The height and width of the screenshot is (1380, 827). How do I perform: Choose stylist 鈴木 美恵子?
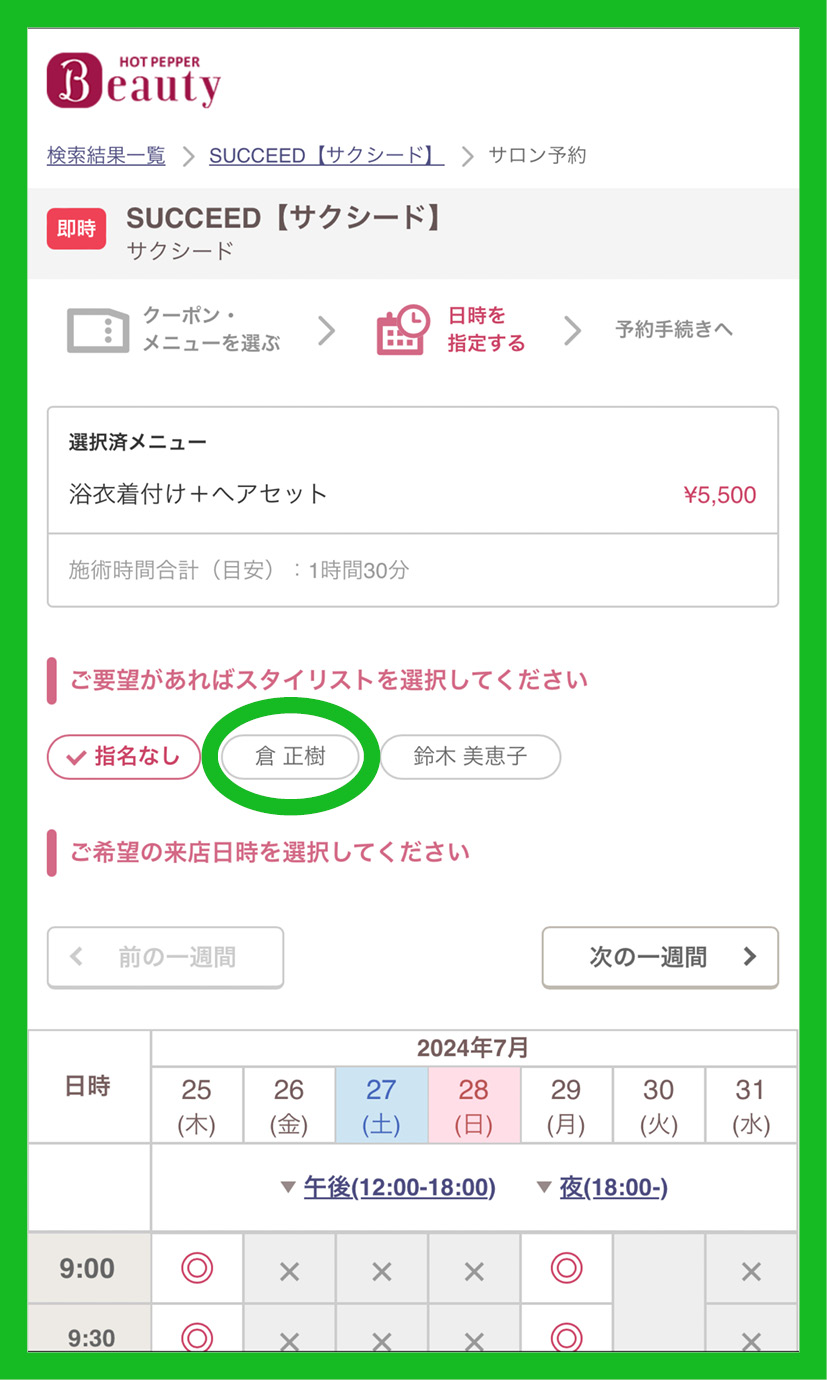click(470, 757)
